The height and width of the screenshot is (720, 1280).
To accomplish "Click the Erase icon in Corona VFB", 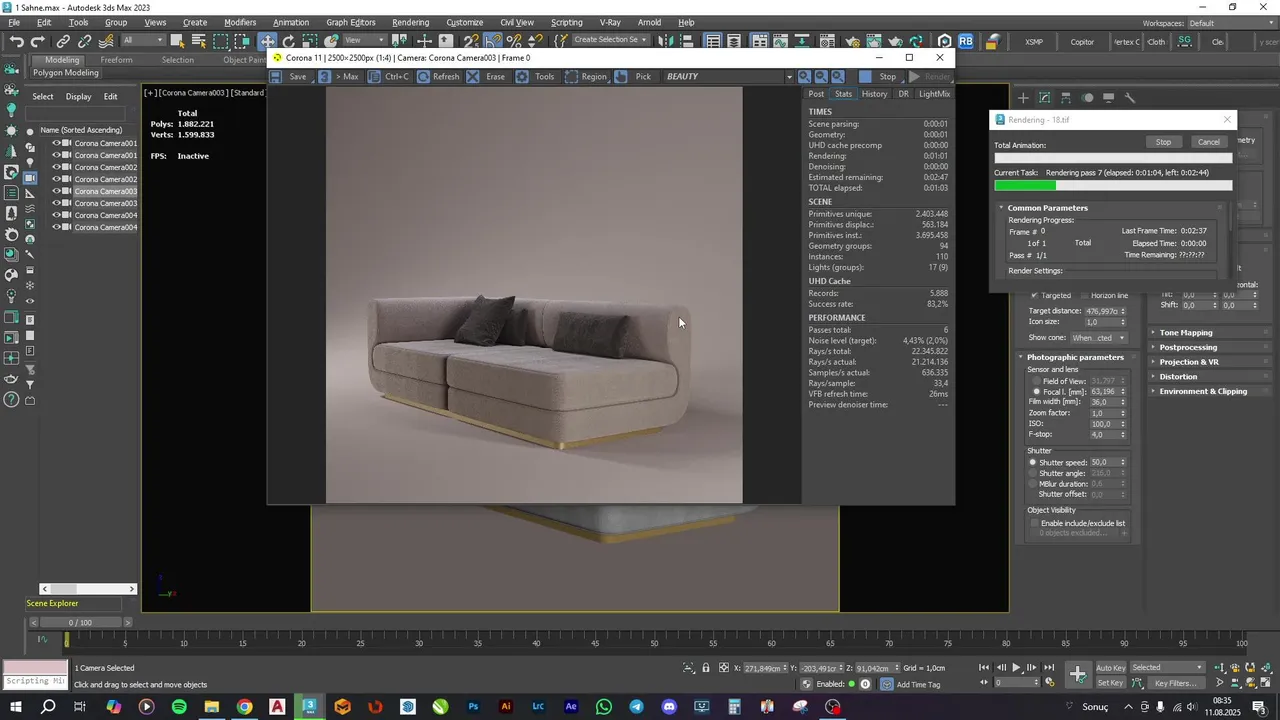I will tap(473, 77).
